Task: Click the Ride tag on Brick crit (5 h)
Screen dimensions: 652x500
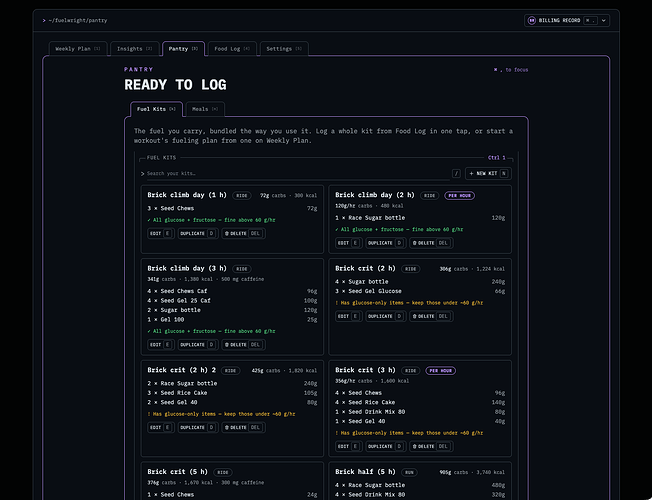Action: [x=223, y=473]
